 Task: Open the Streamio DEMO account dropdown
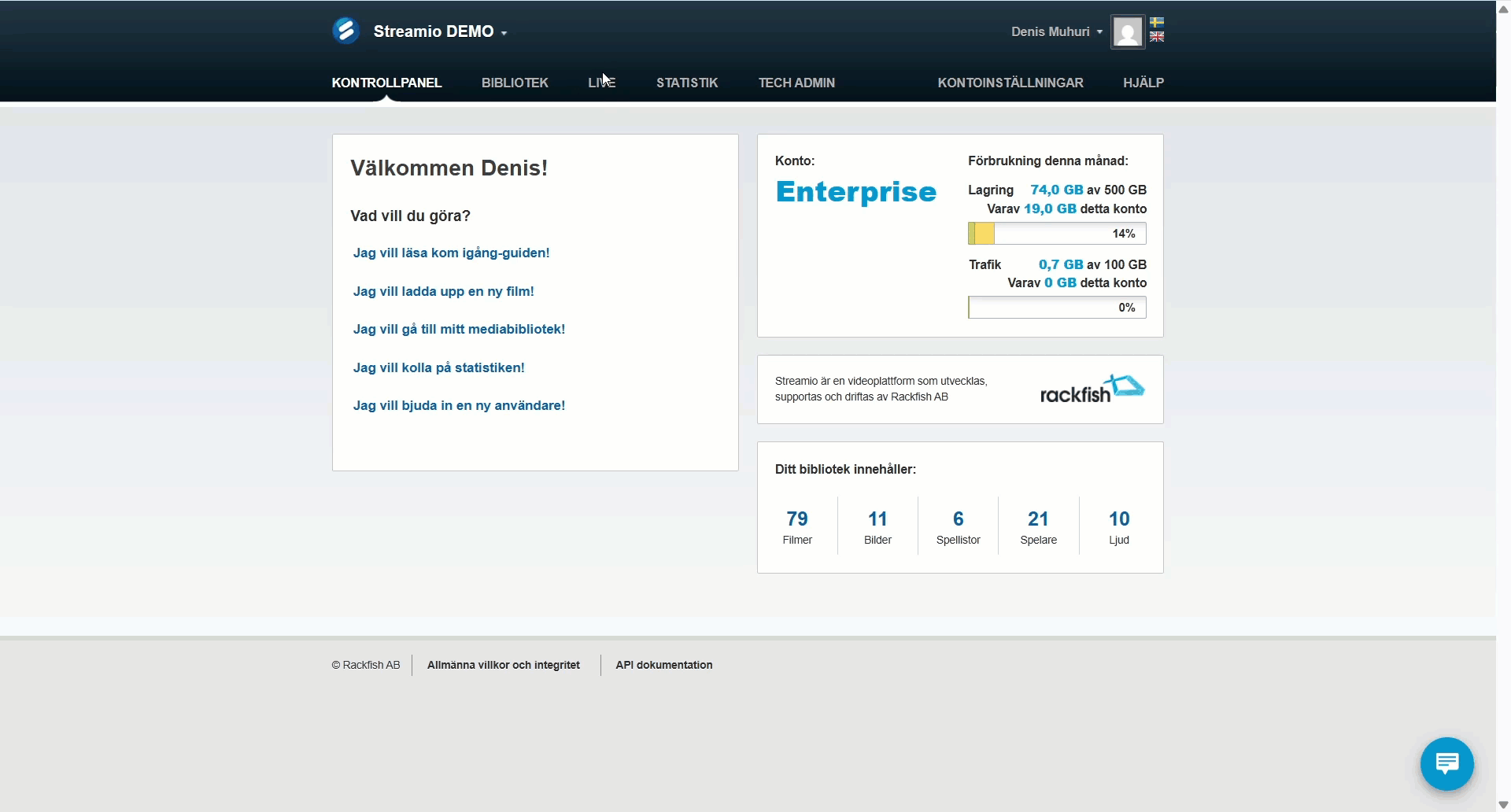tap(440, 31)
